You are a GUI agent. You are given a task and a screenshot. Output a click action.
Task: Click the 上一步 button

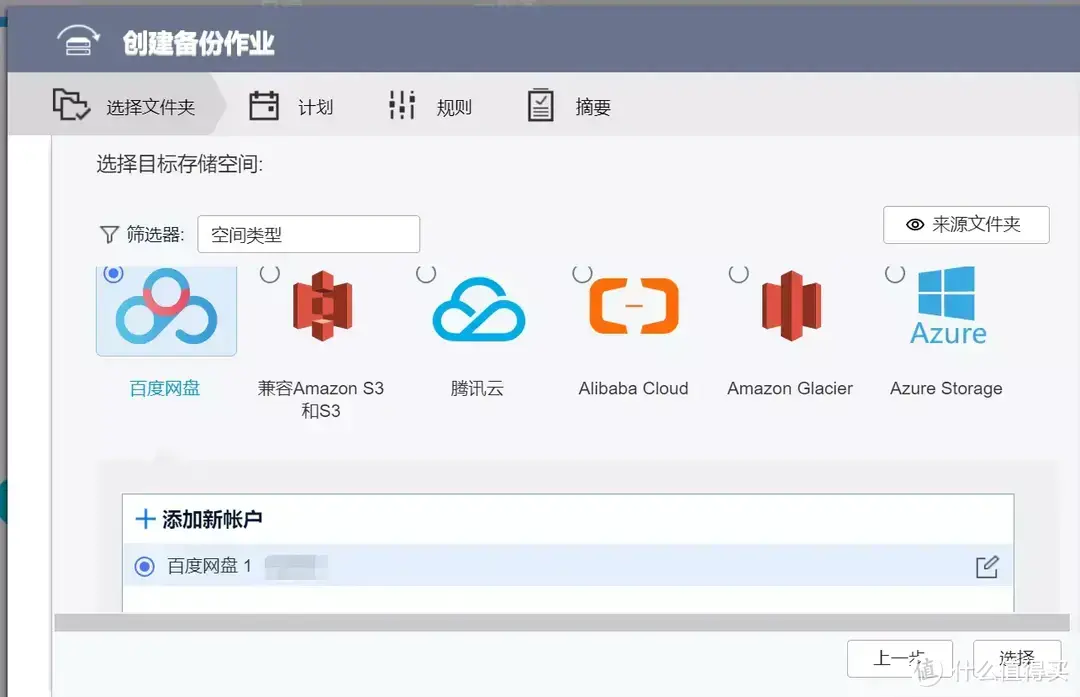(900, 658)
